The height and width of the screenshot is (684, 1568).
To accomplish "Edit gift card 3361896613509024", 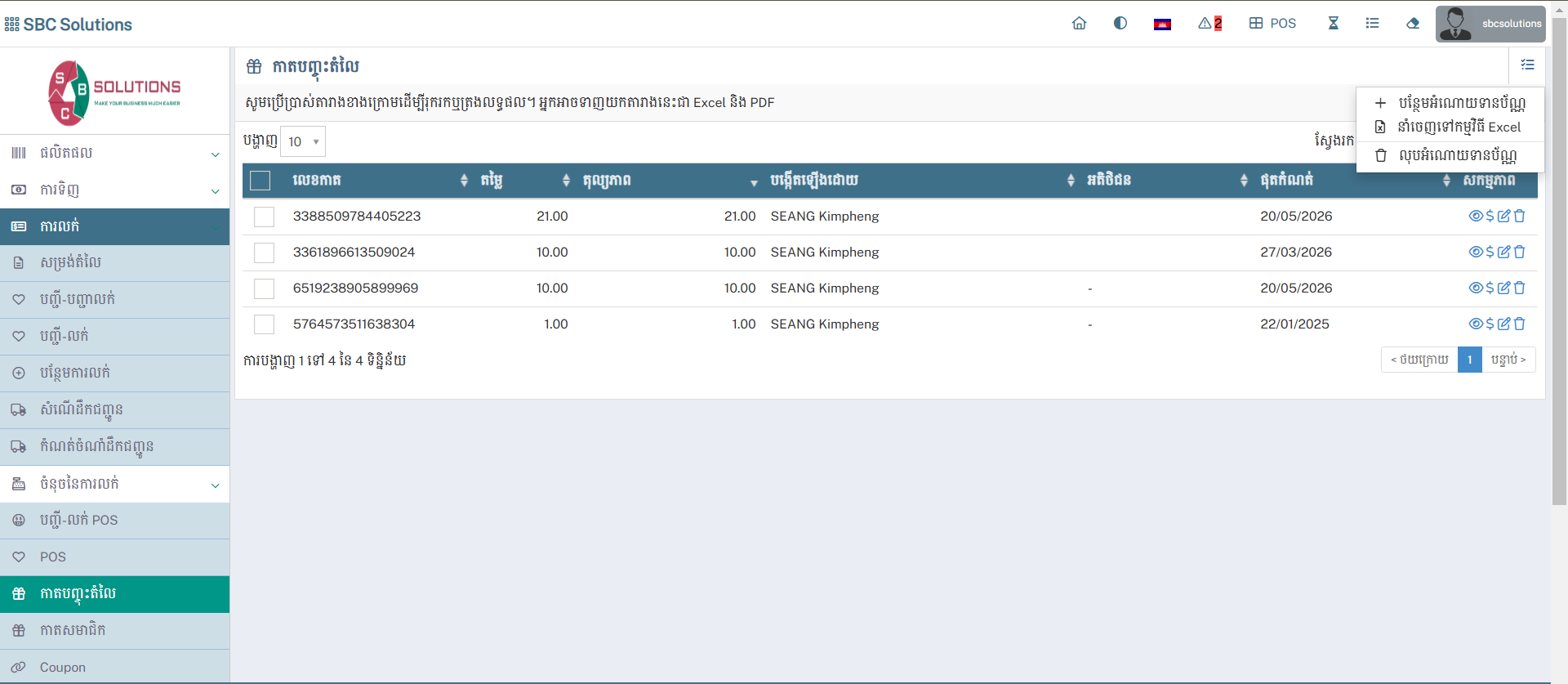I will pyautogui.click(x=1504, y=253).
